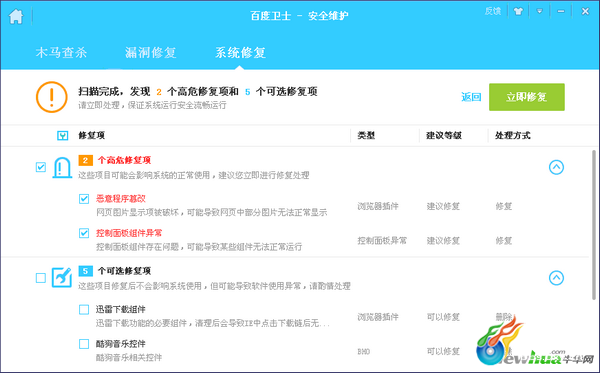
Task: Uncheck the 控制面板组件异常 checkbox
Action: (x=84, y=233)
